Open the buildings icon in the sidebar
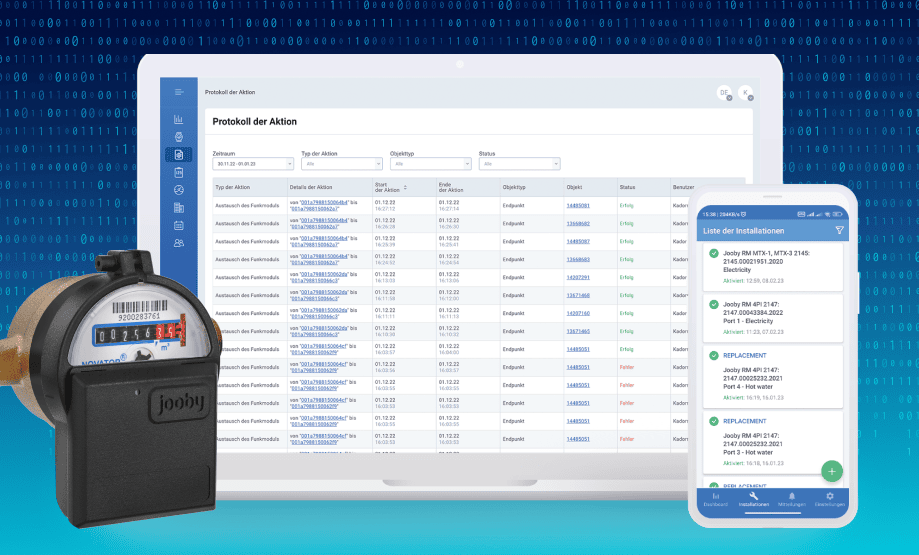 179,207
